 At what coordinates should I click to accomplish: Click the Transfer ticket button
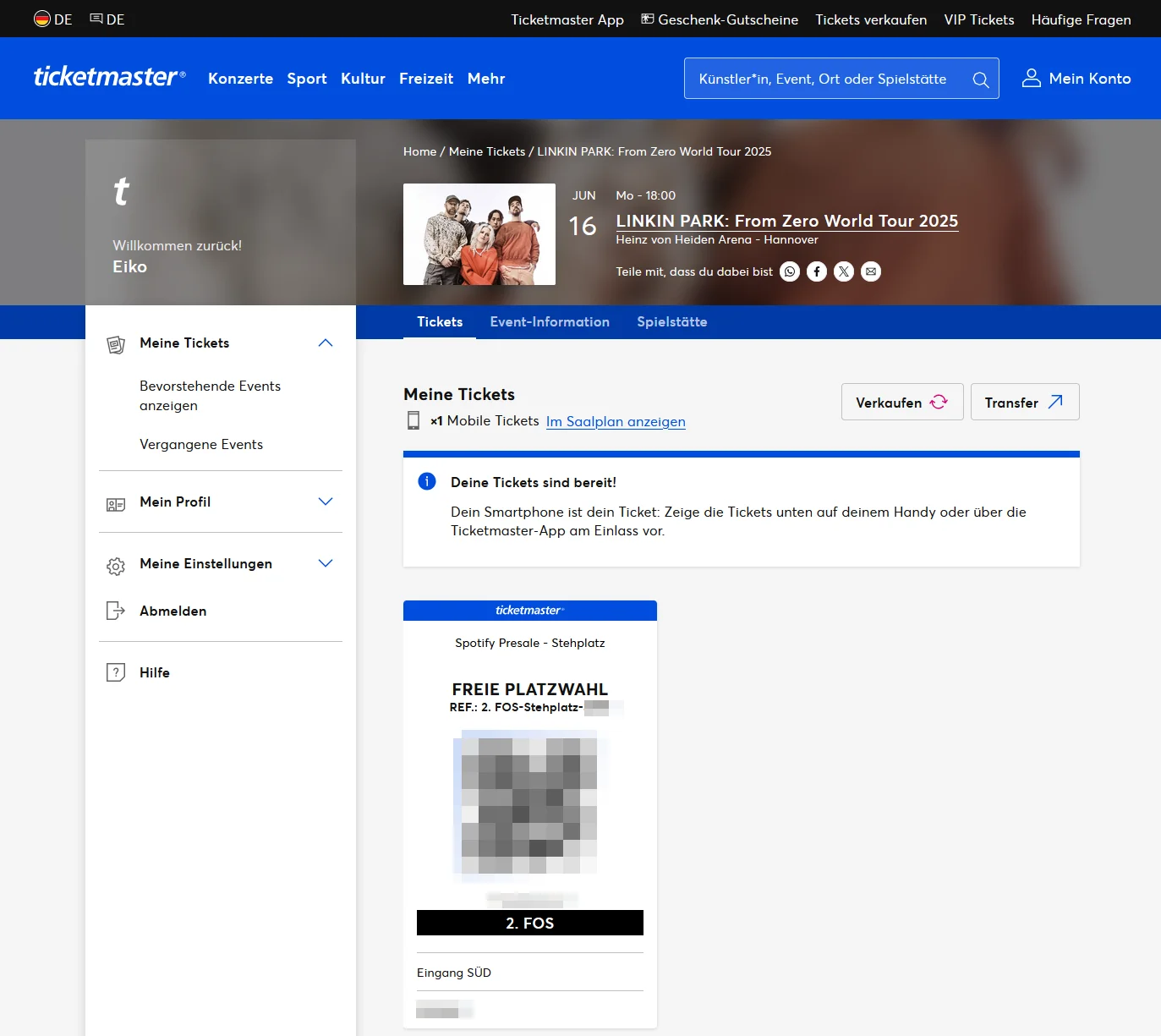(1025, 402)
